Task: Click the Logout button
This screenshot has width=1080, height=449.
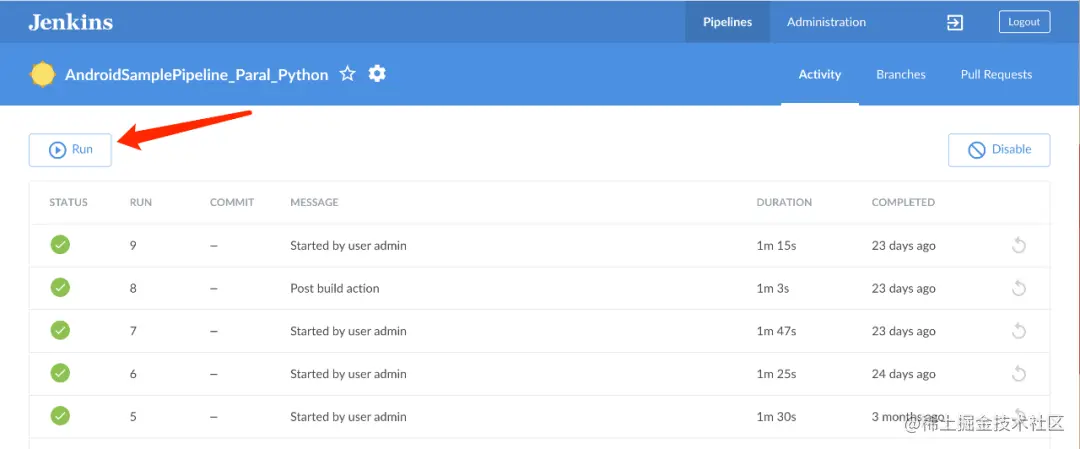Action: 1024,22
